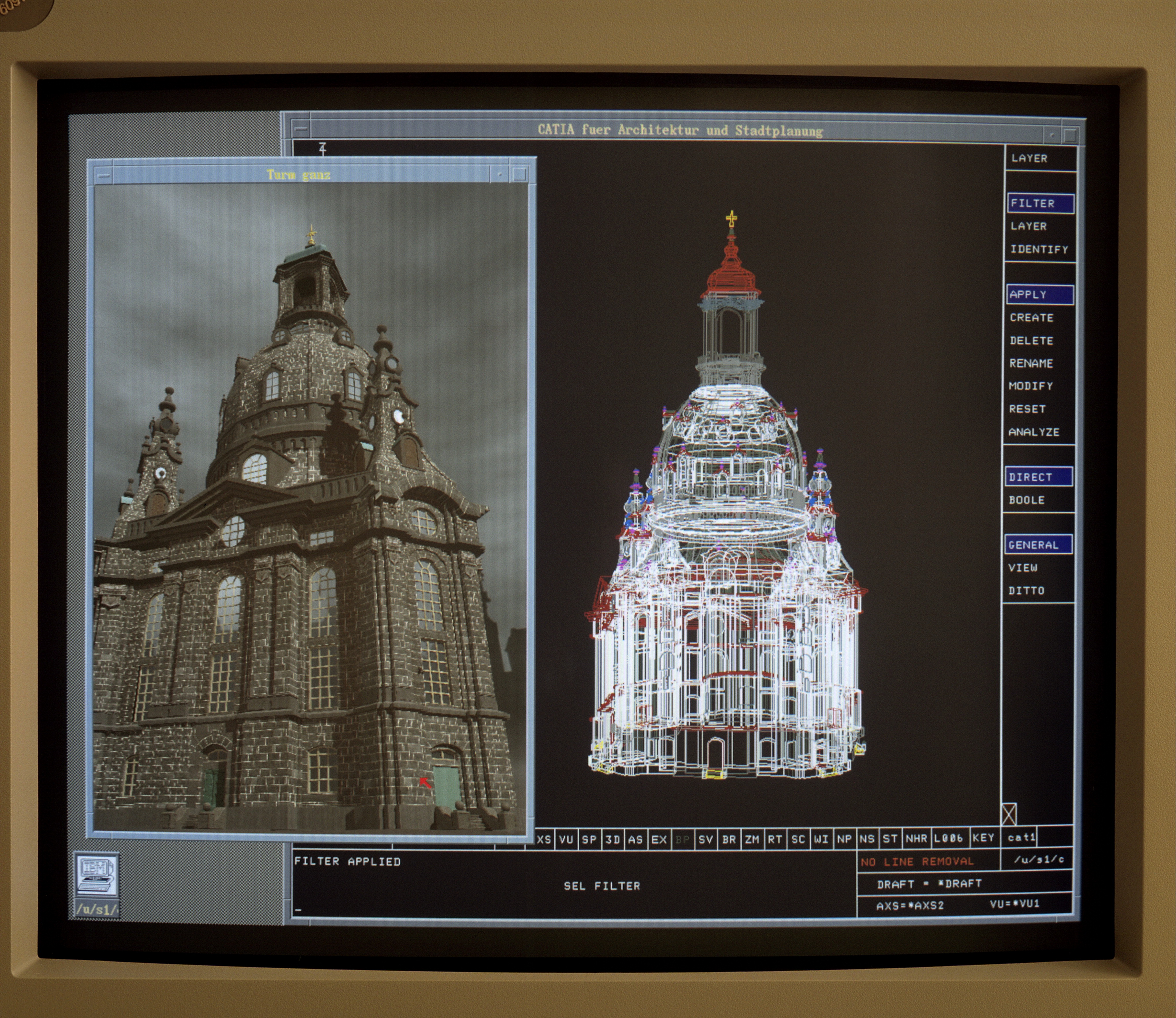Choose IDENTIFY in the side menu
The width and height of the screenshot is (1176, 1018).
click(x=1039, y=250)
